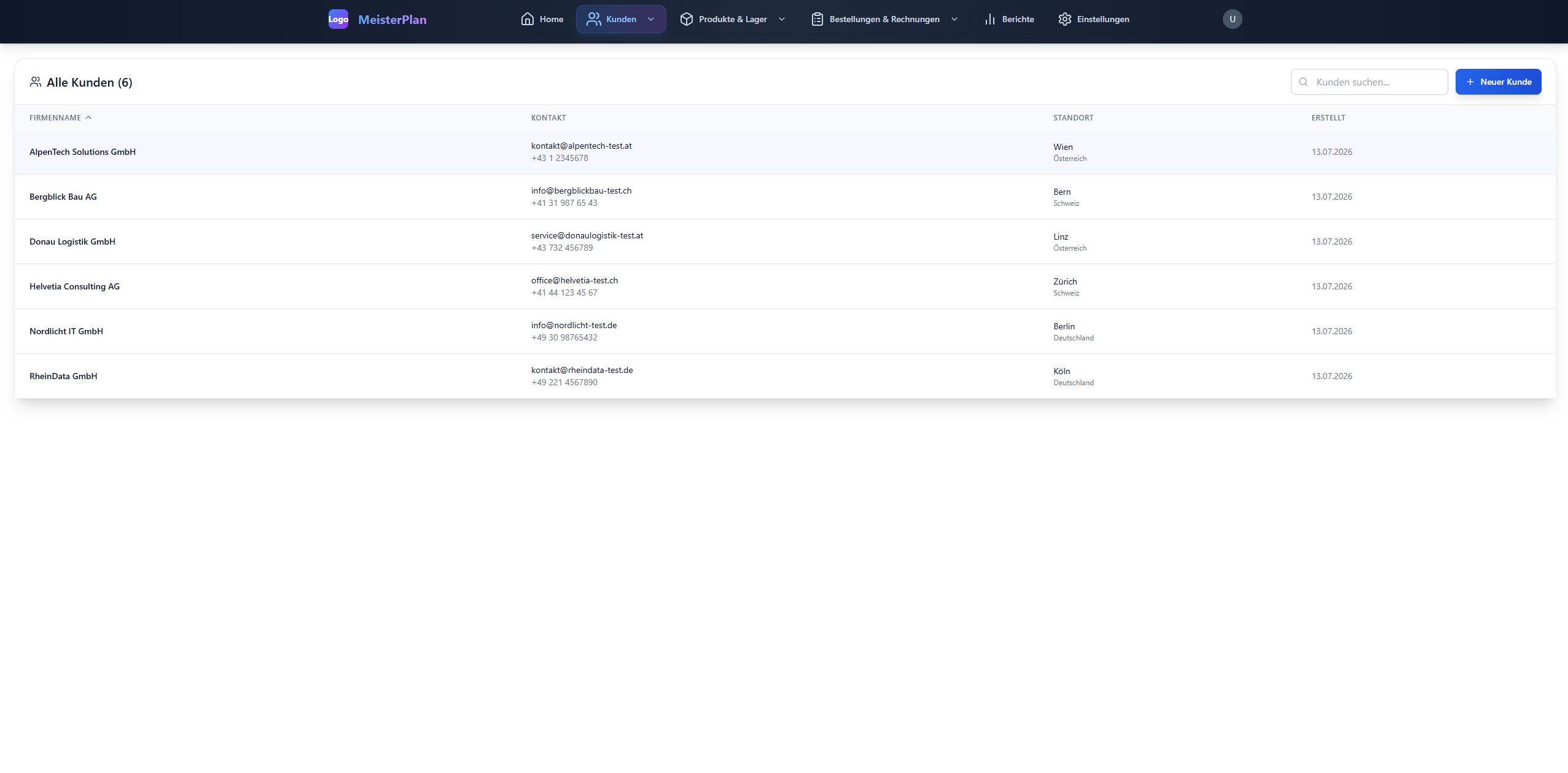Click the Köln location cell
1568x773 pixels.
1074,377
